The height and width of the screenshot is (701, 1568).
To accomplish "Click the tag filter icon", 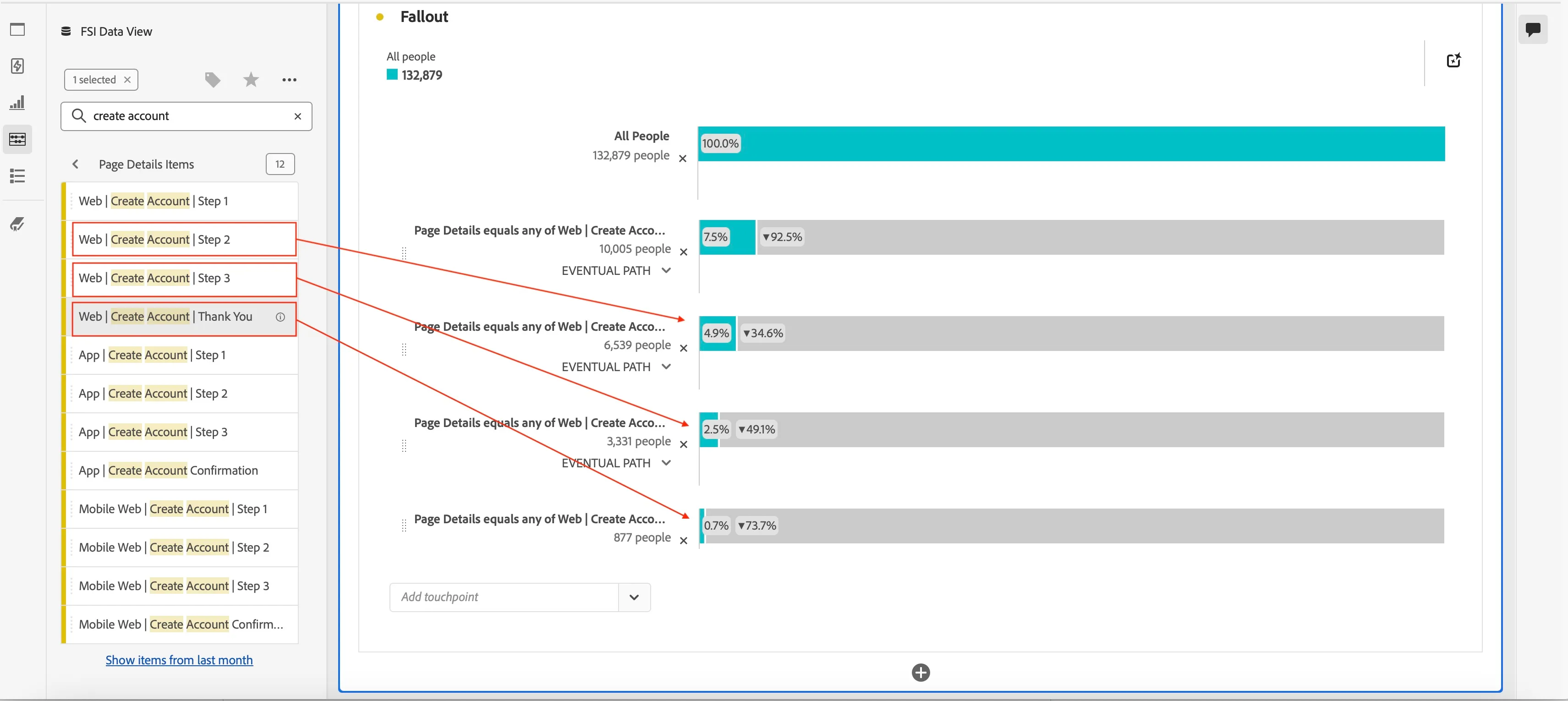I will 213,80.
